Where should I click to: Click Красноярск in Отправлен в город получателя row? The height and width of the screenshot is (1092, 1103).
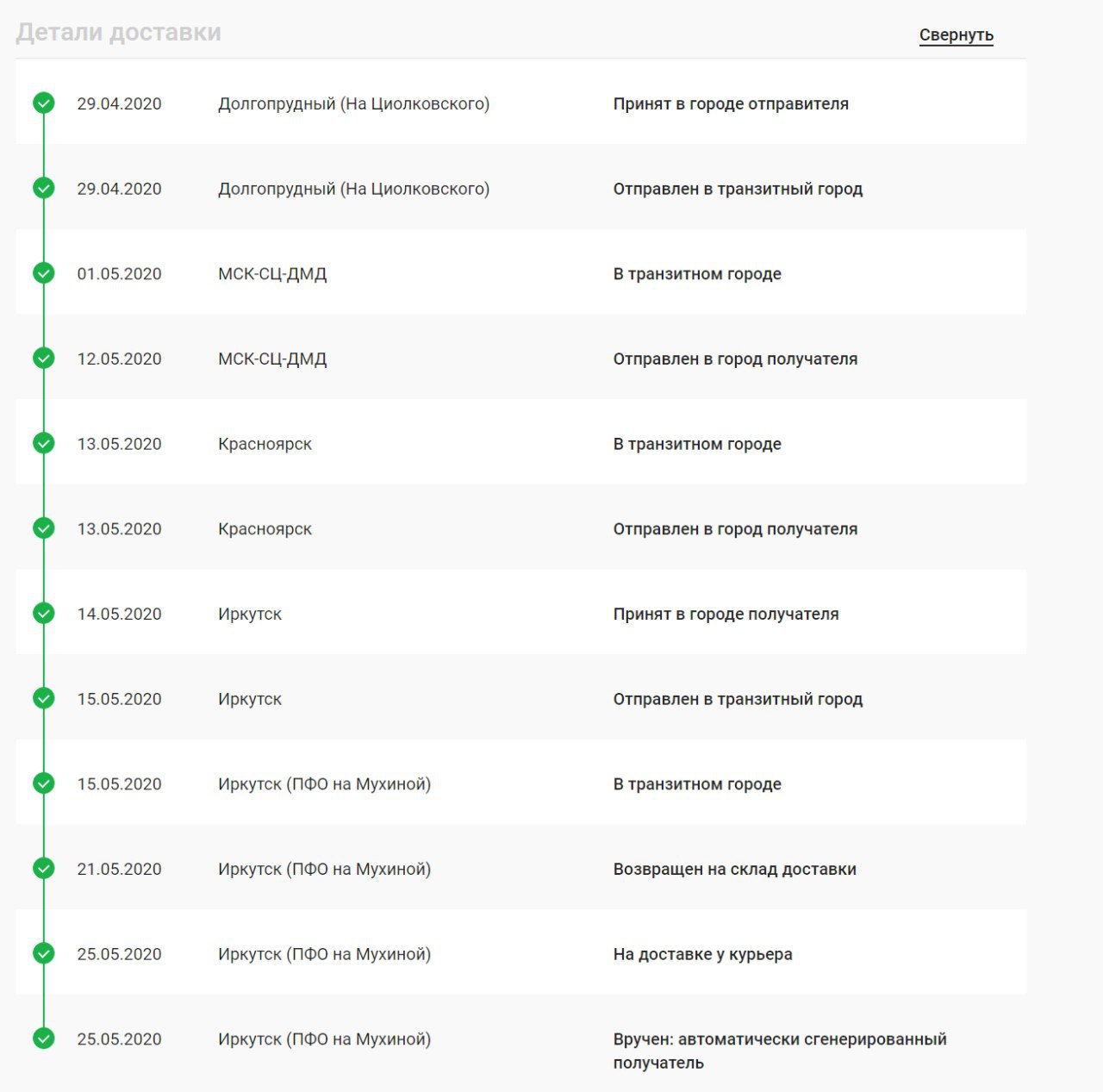265,529
